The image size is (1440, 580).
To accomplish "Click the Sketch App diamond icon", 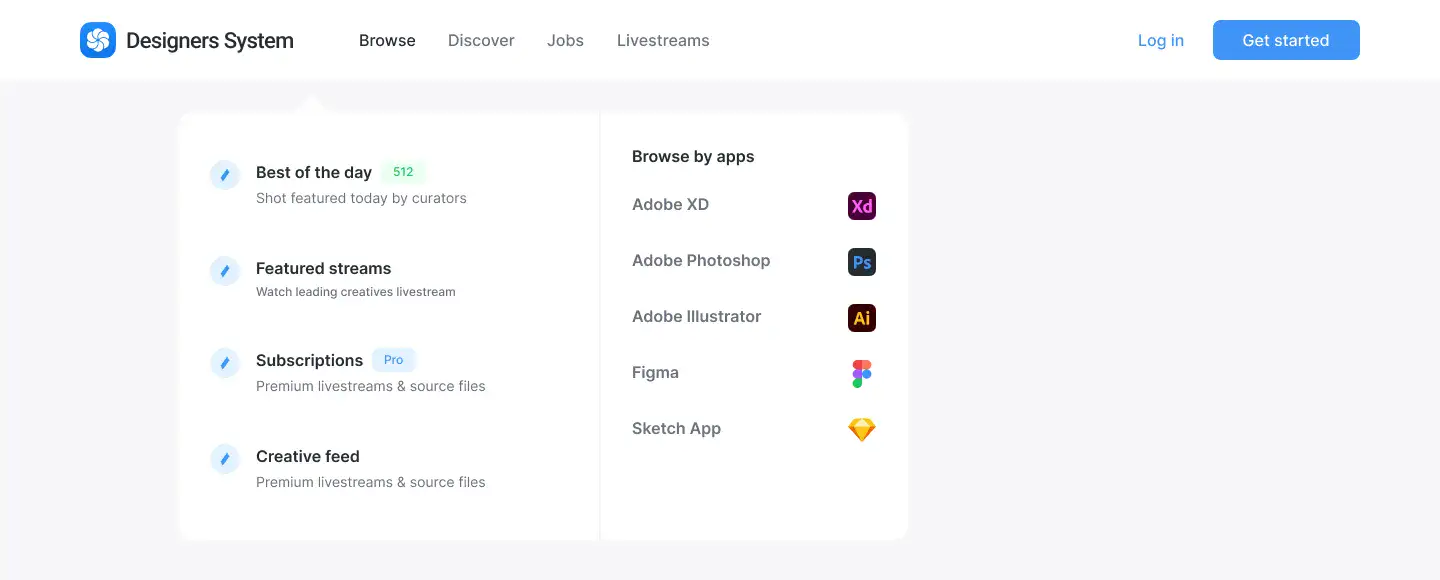I will click(x=862, y=430).
